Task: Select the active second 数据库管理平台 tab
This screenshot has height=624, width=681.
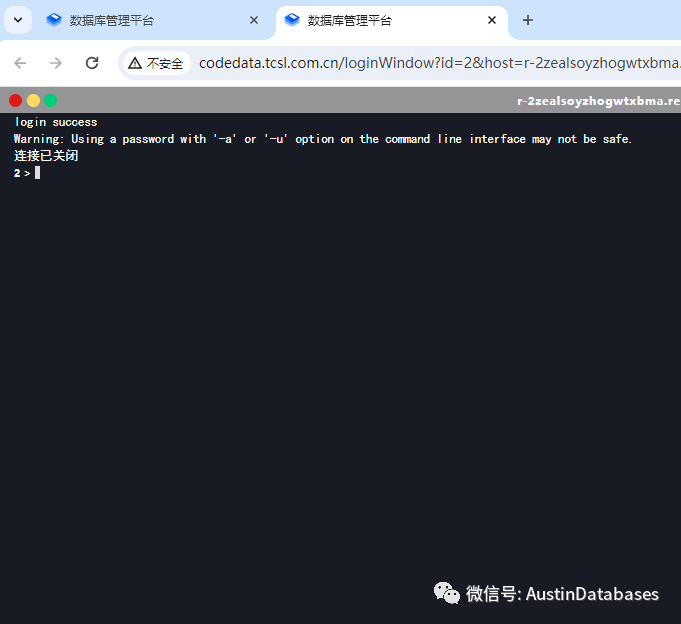Action: point(391,20)
